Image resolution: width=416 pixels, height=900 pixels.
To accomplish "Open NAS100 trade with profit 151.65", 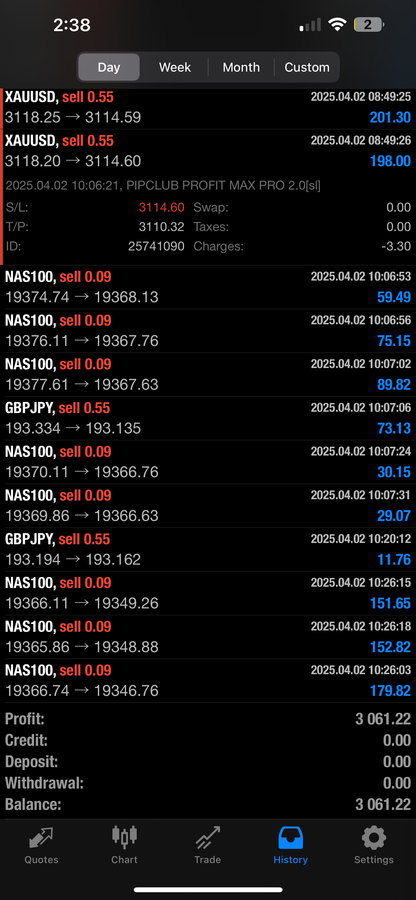I will point(208,593).
